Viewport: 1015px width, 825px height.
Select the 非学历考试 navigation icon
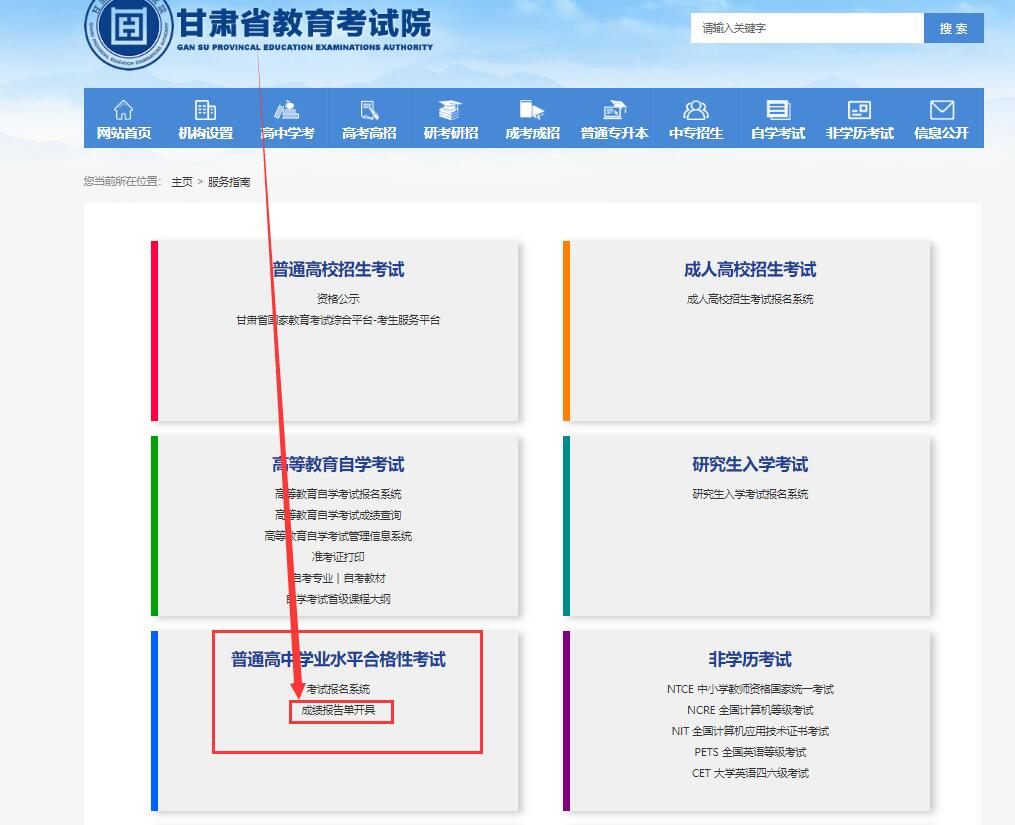click(859, 110)
